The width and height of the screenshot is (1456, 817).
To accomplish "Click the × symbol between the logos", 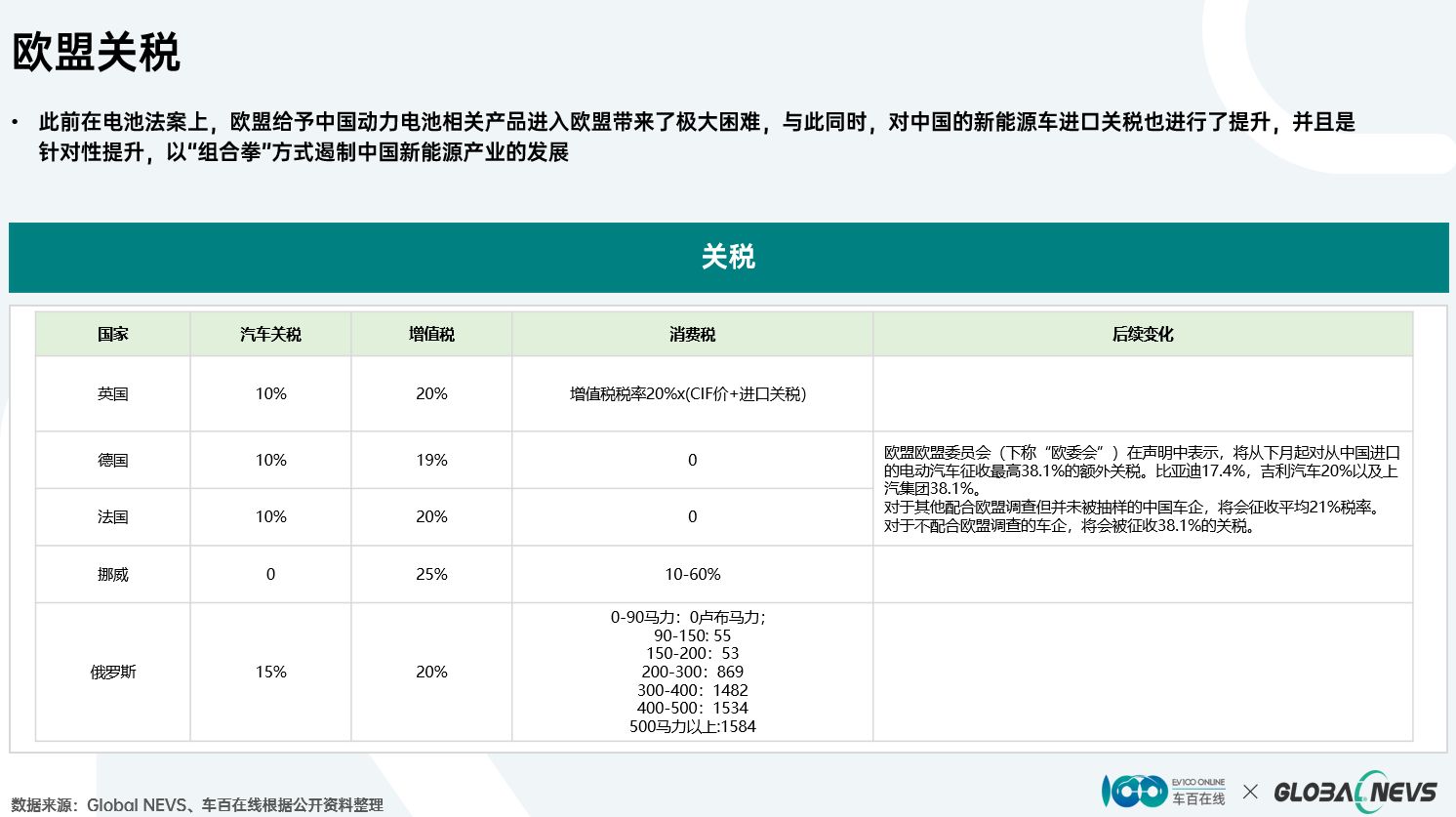I will [x=1250, y=792].
